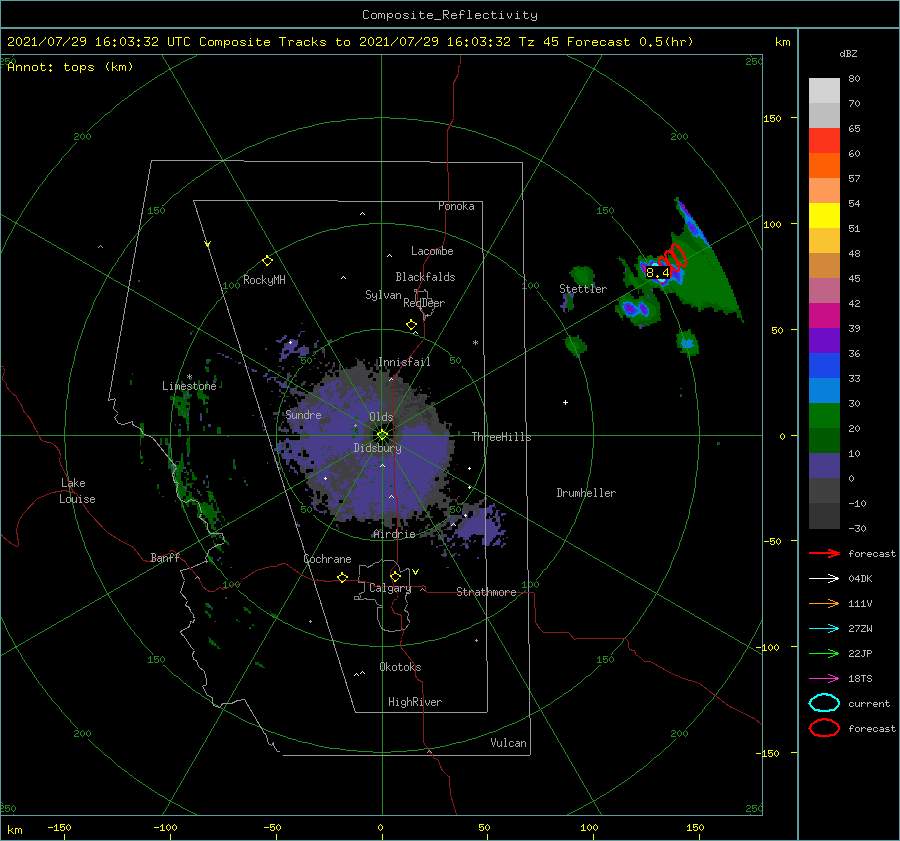Click the Ponoka city label
Image resolution: width=900 pixels, height=841 pixels.
(x=456, y=206)
